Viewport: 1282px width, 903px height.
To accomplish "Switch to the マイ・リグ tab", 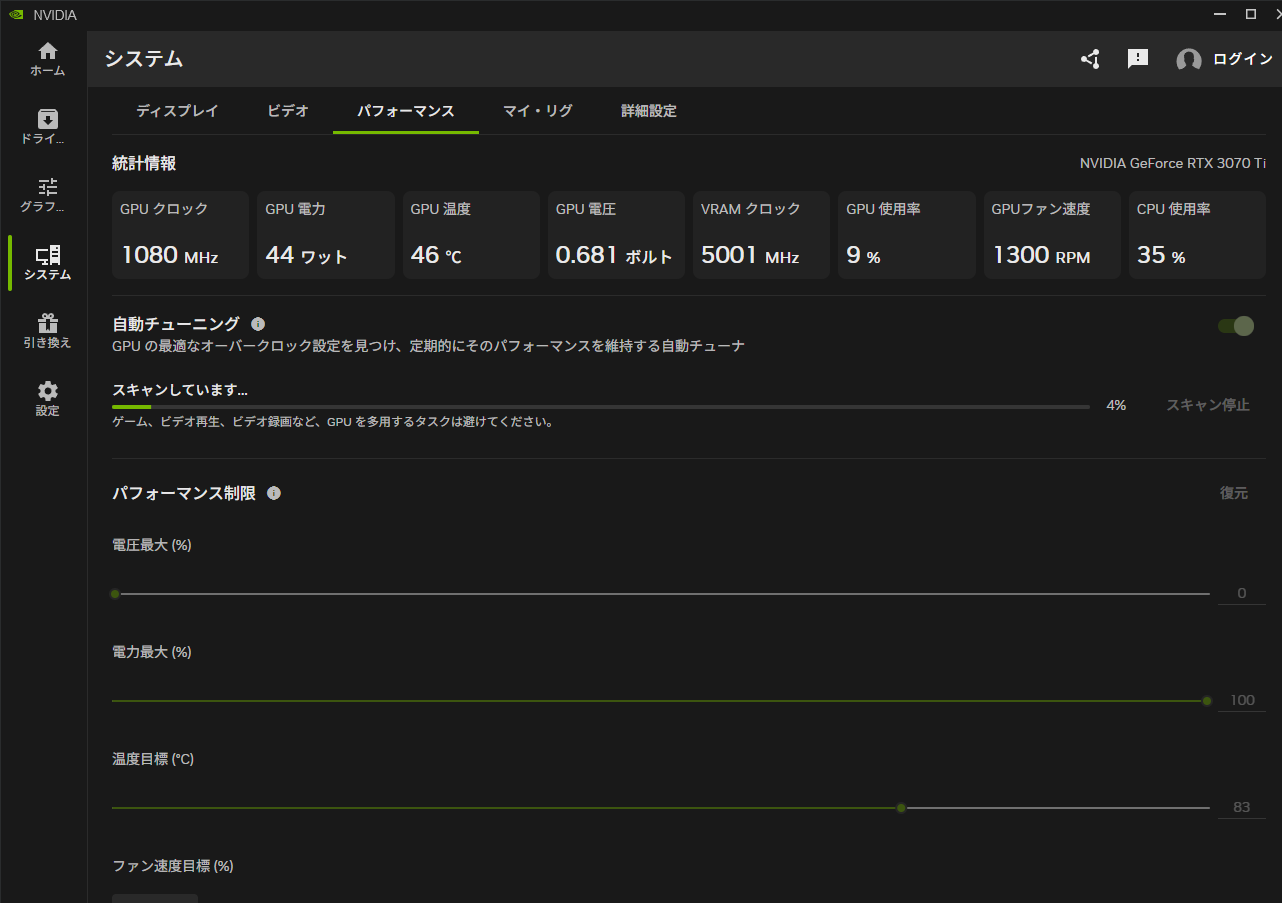I will (x=538, y=111).
